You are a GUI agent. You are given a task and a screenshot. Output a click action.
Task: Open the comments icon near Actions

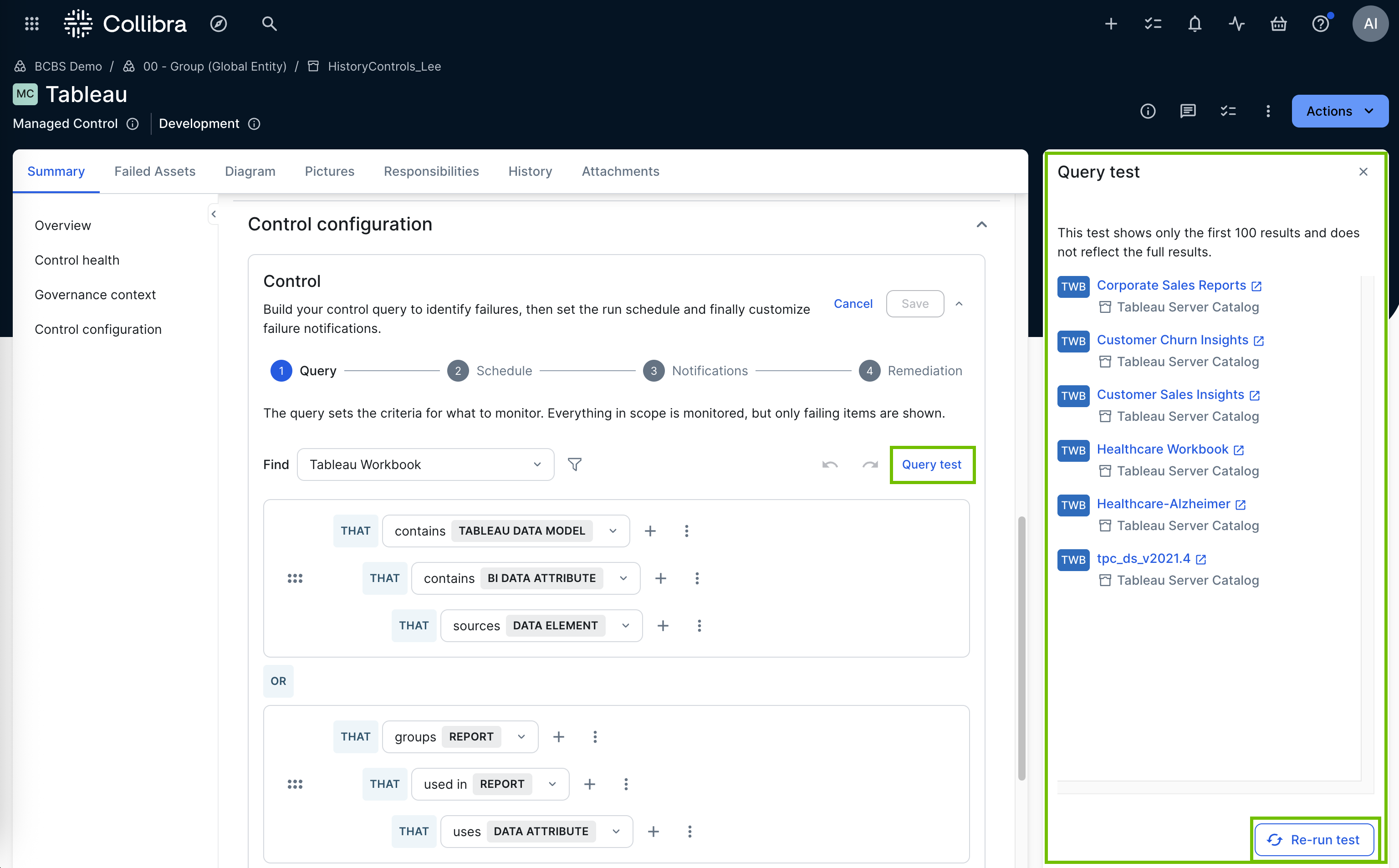tap(1188, 111)
